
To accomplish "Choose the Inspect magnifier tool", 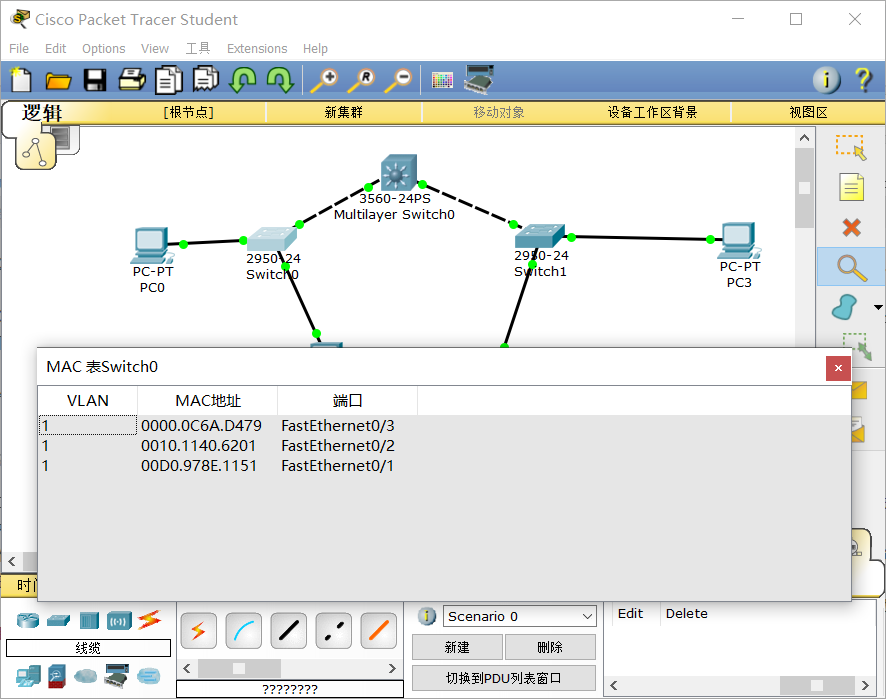I will click(x=851, y=267).
